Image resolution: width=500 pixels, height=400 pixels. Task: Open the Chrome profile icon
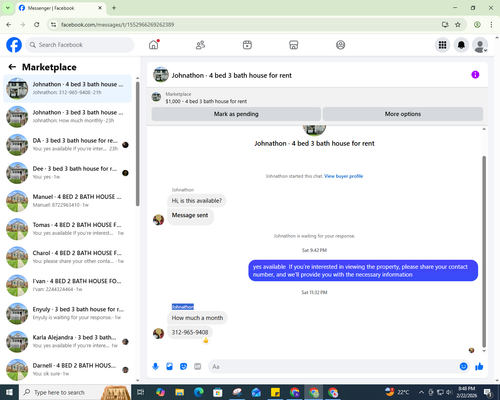[x=477, y=24]
